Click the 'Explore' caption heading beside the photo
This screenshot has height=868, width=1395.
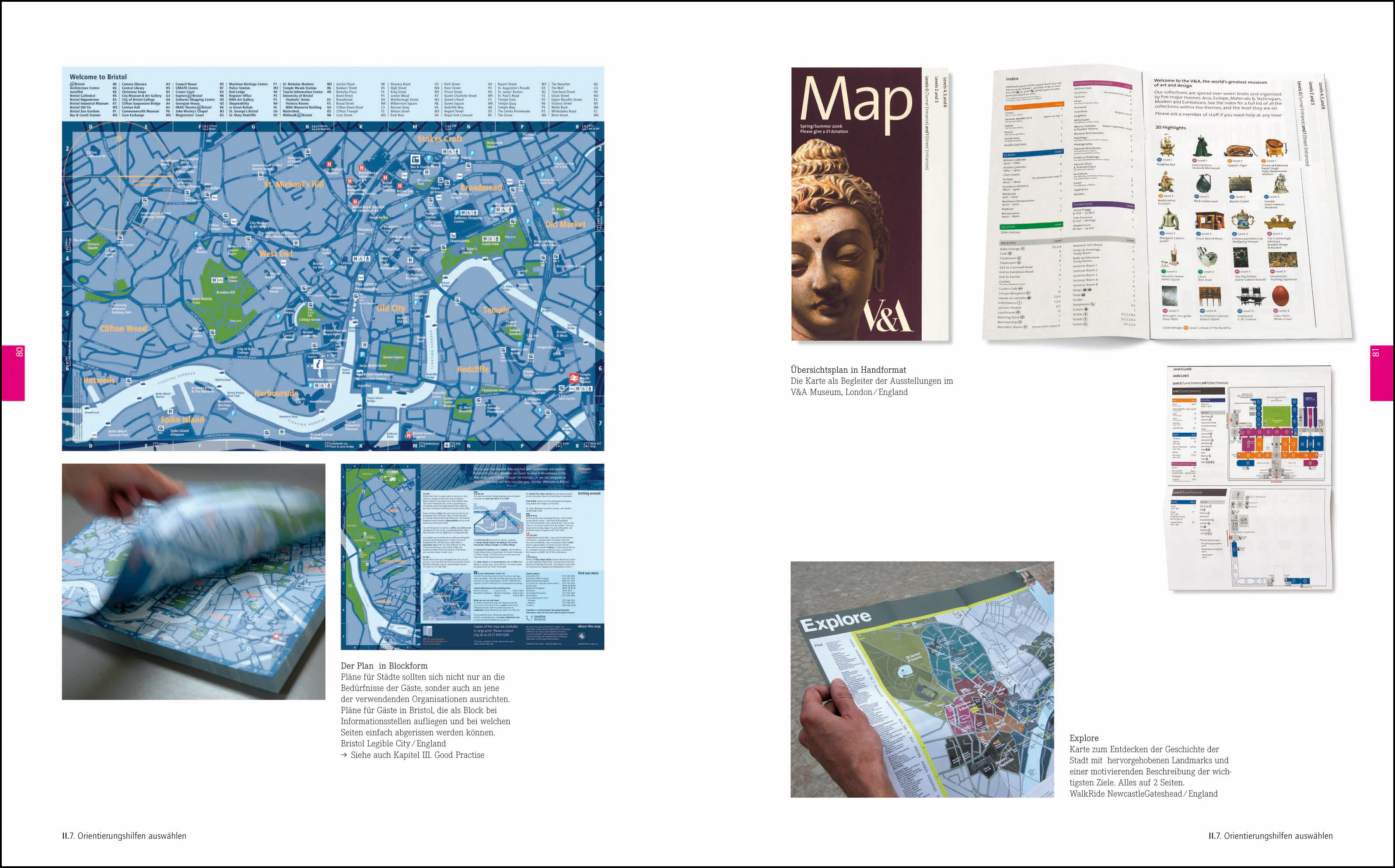[x=1084, y=738]
